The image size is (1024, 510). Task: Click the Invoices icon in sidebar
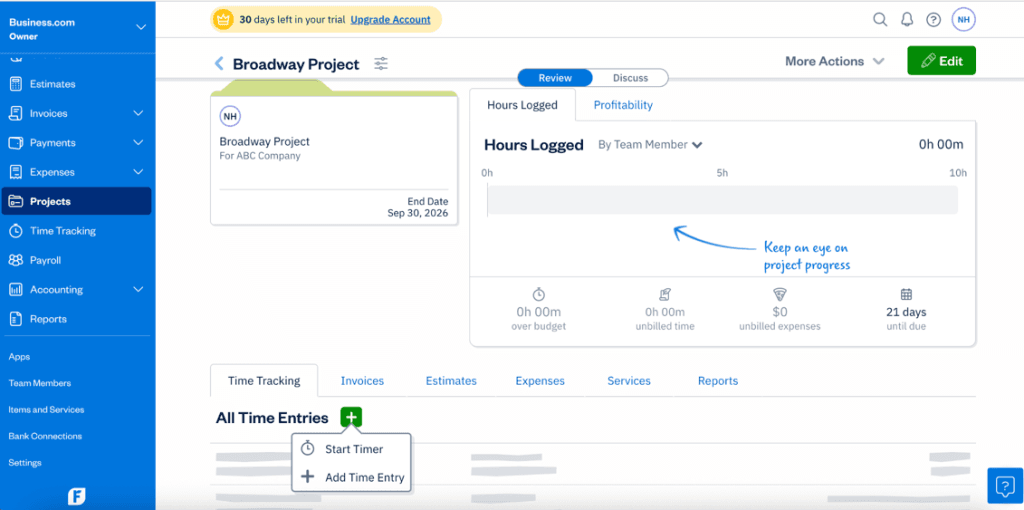tap(16, 113)
